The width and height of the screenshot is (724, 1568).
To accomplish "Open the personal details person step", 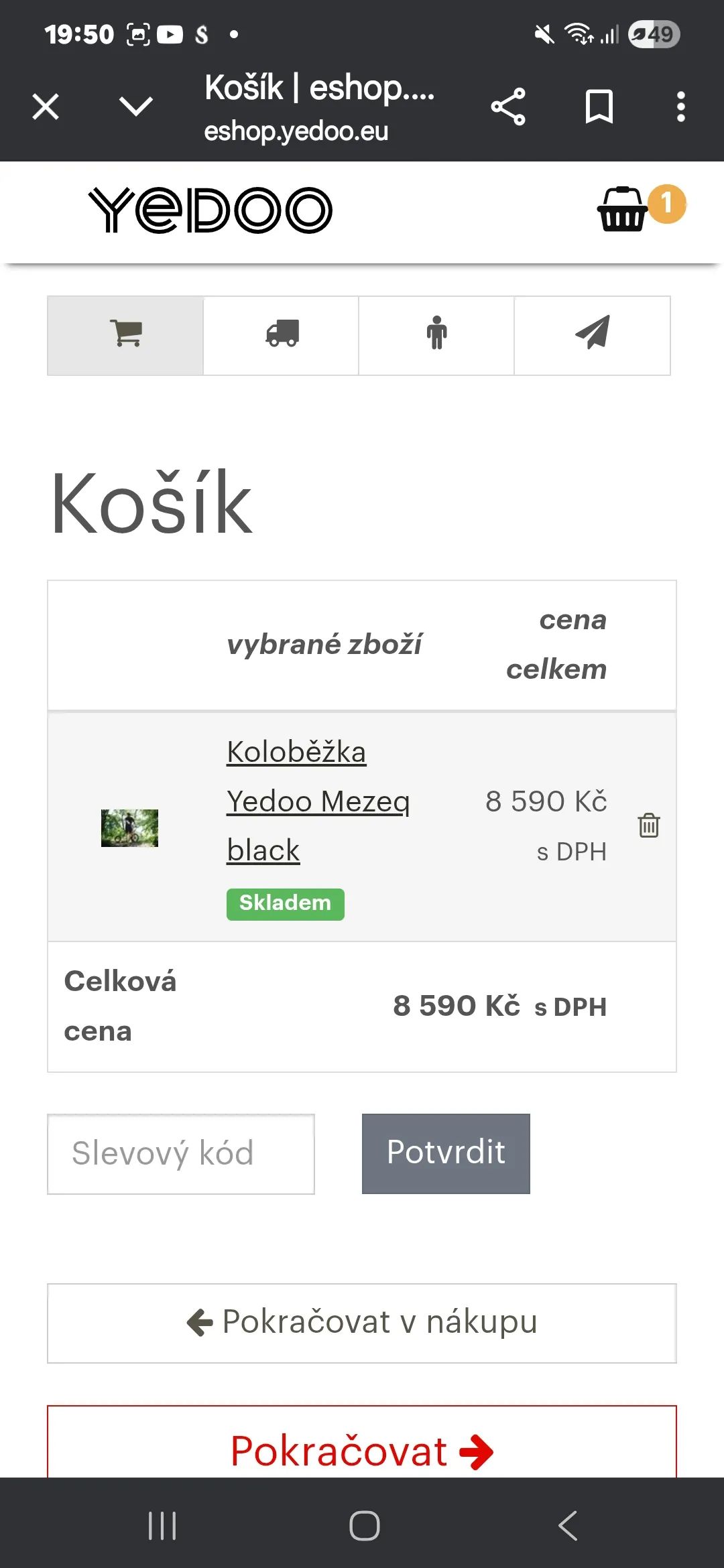I will pos(436,335).
